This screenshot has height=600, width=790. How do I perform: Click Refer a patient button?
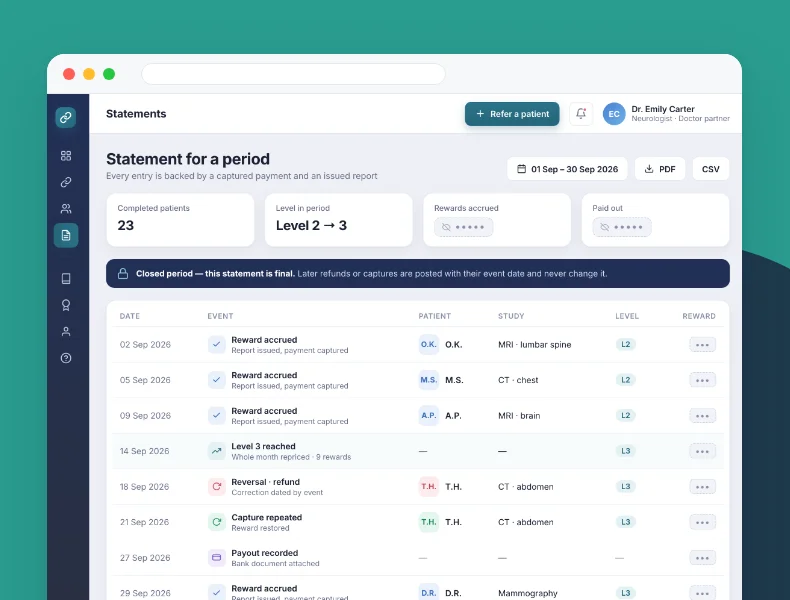click(512, 114)
